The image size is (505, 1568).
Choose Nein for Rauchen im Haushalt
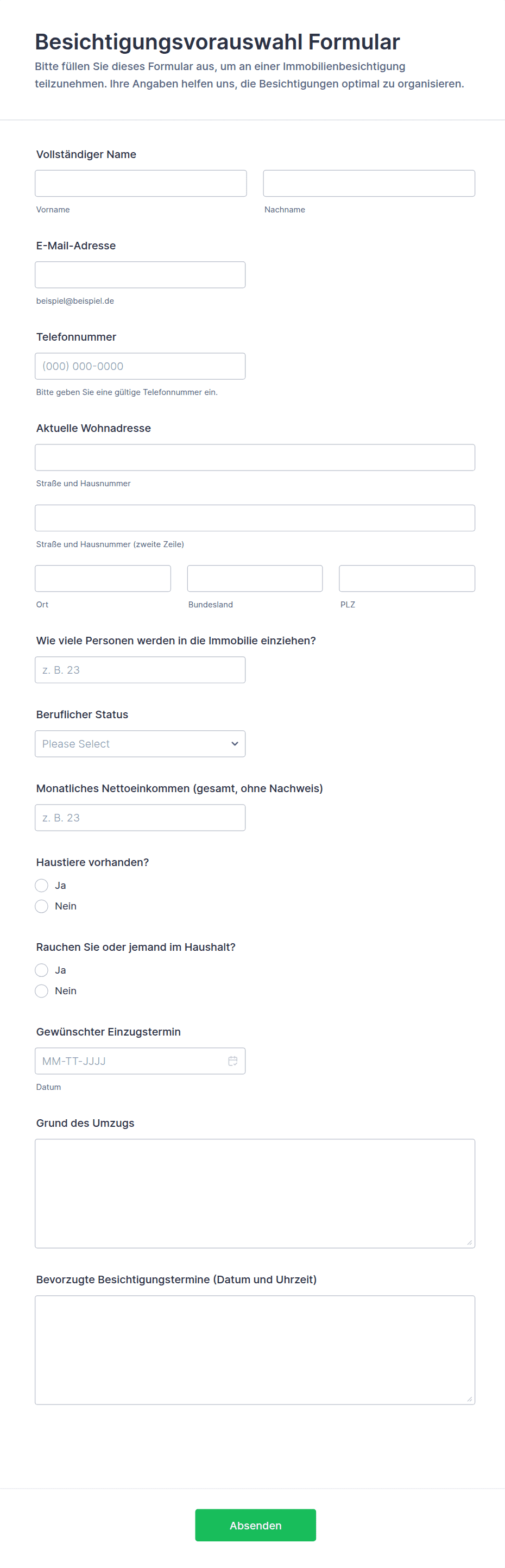click(41, 991)
